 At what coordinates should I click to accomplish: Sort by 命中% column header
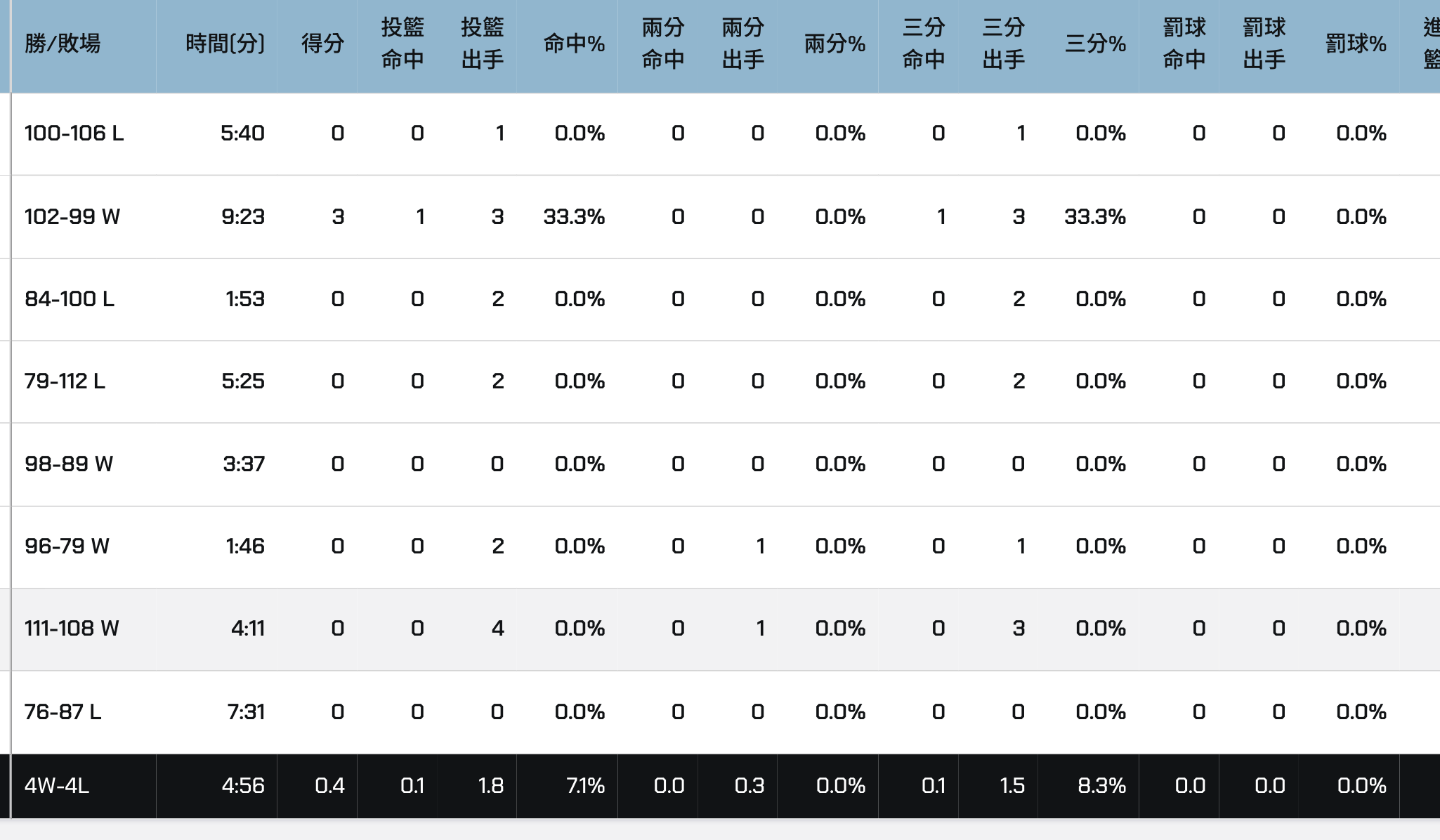pyautogui.click(x=574, y=44)
